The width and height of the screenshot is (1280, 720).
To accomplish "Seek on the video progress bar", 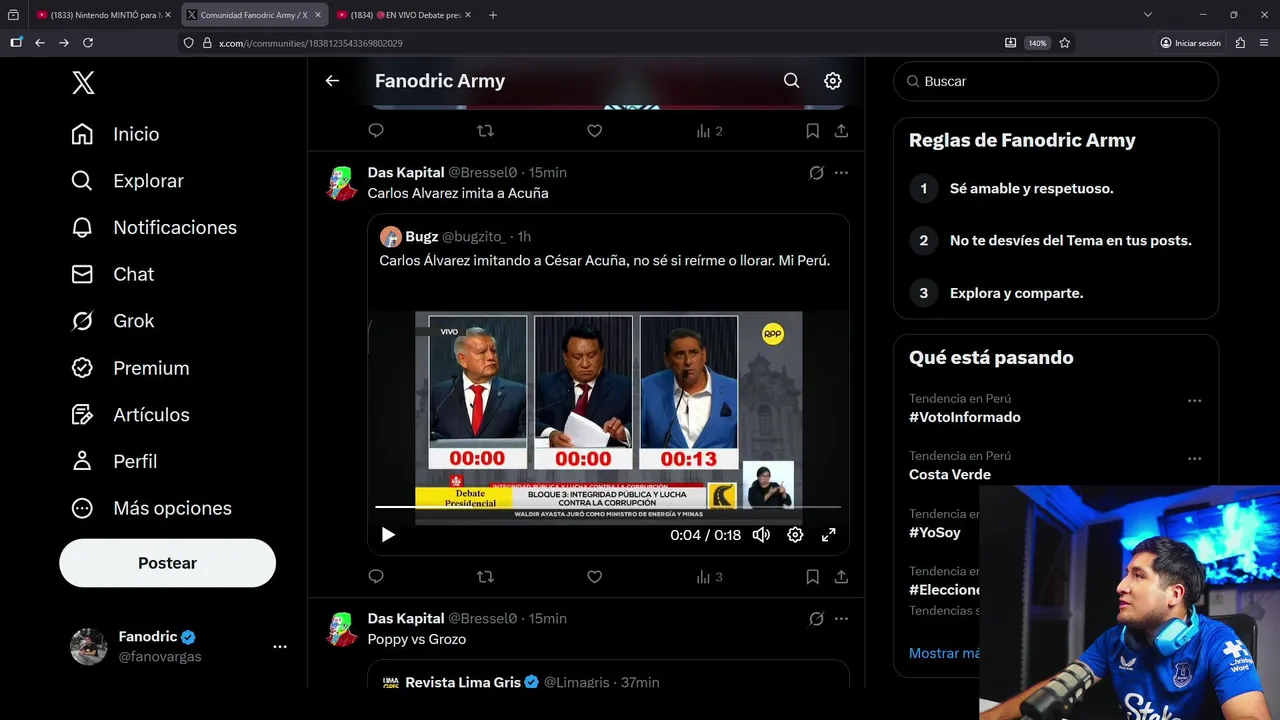I will pos(608,507).
